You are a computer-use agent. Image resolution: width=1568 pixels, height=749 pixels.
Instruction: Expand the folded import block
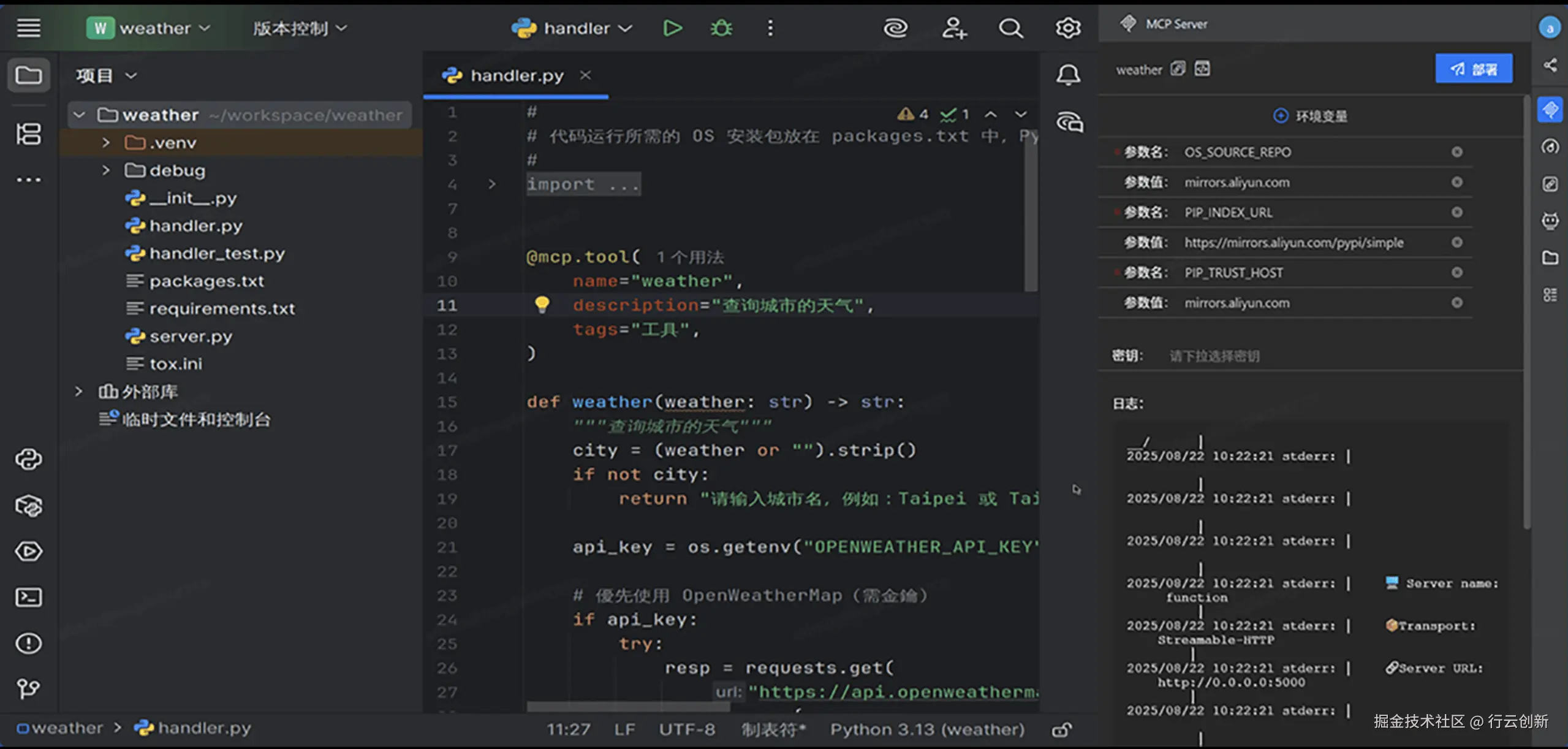click(491, 184)
